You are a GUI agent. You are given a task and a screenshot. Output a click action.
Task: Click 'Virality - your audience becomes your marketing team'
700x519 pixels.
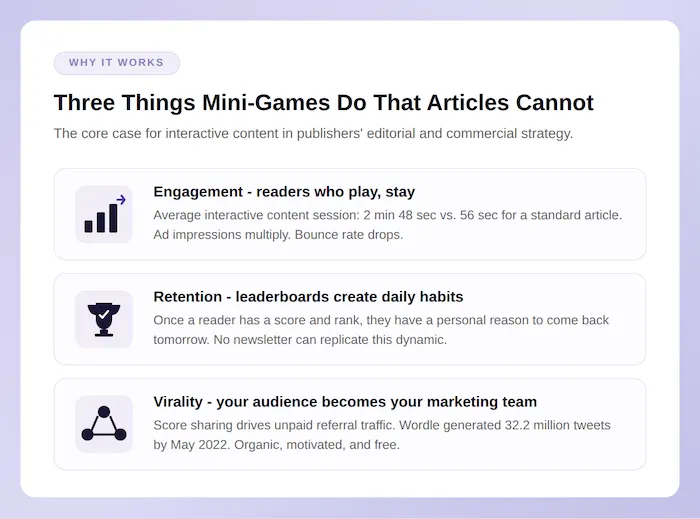pos(345,402)
